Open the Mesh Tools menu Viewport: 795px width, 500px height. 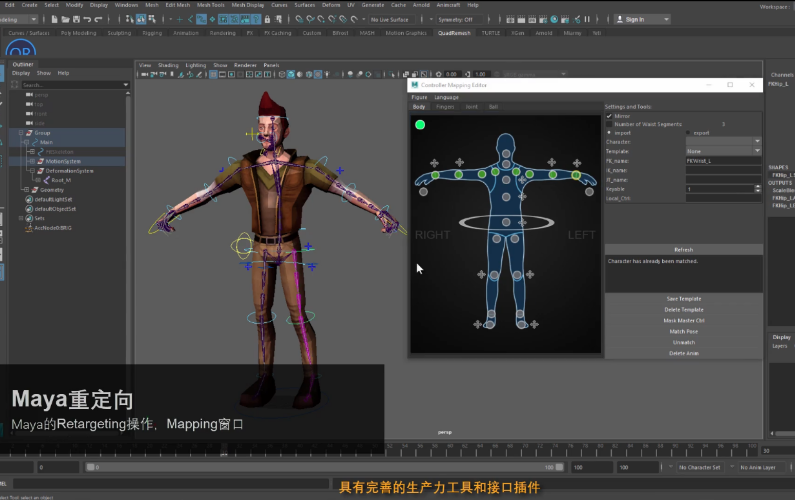pos(210,5)
